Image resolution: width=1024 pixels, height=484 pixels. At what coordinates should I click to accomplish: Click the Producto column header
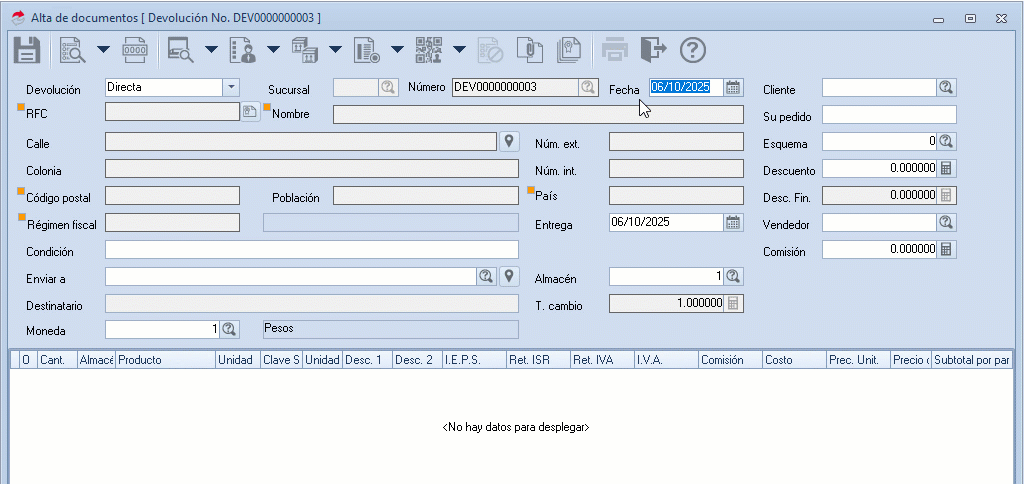[x=165, y=359]
